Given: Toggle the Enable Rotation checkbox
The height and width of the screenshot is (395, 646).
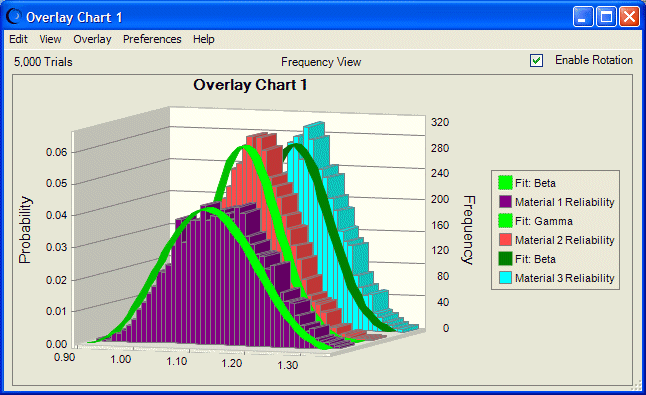Looking at the screenshot, I should (x=536, y=61).
